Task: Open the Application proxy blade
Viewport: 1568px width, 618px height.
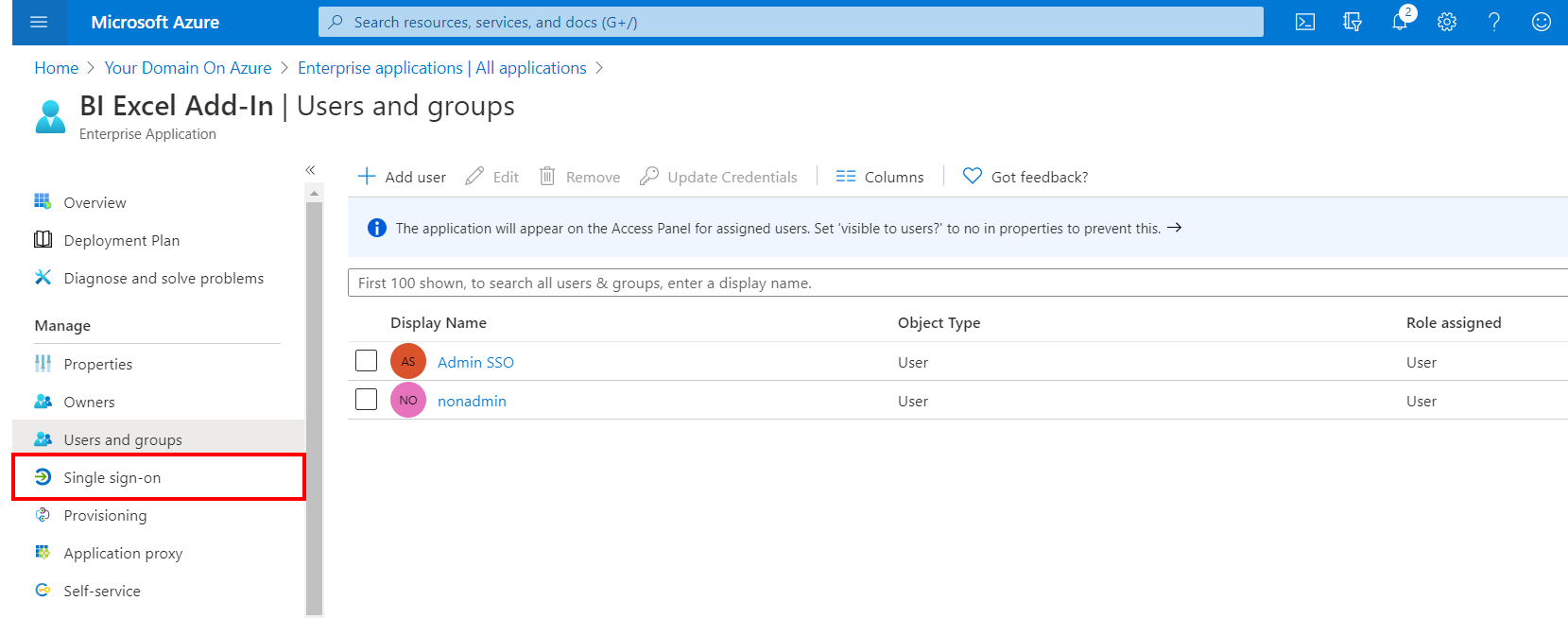Action: pyautogui.click(x=123, y=553)
